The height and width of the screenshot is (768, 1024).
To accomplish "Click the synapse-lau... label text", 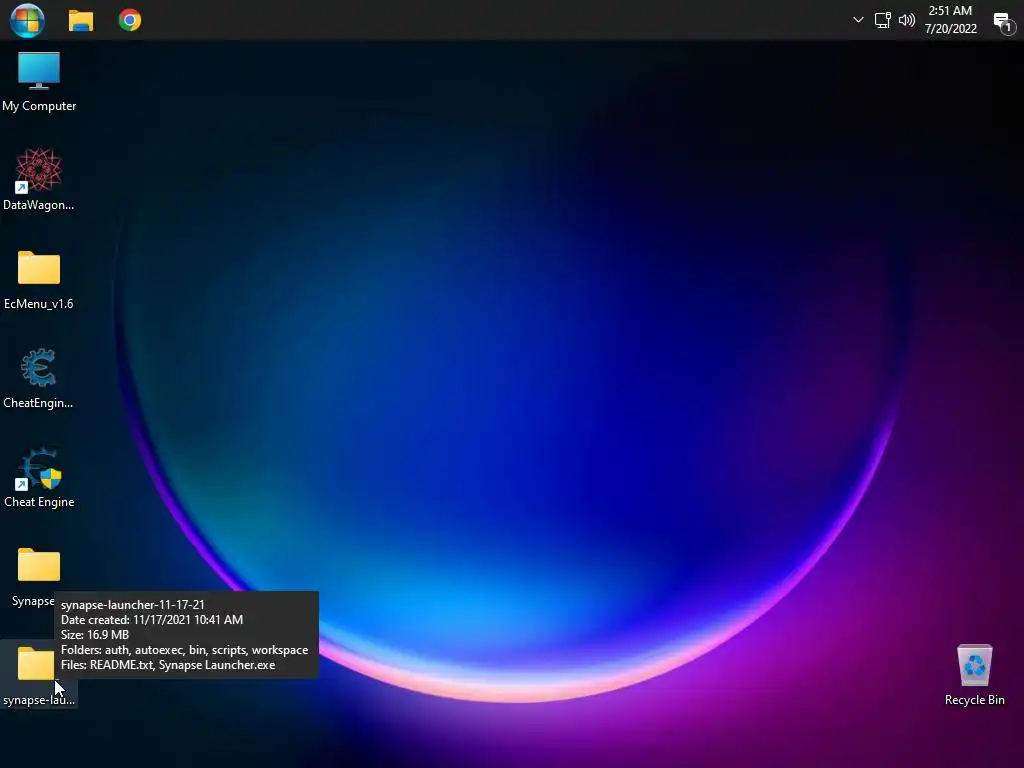I will (39, 700).
